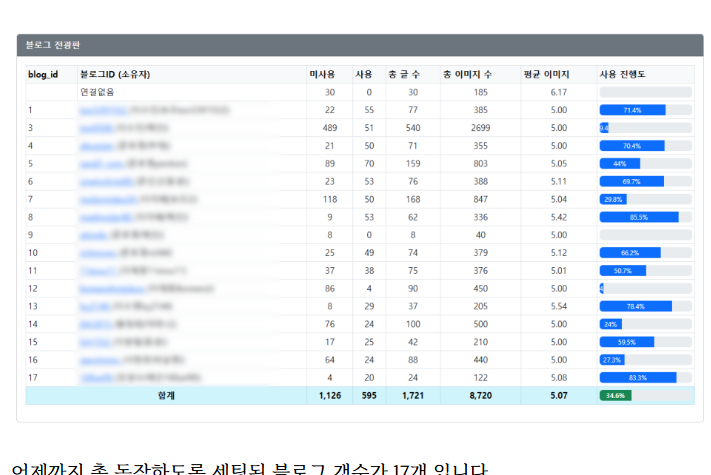711x475 pixels.
Task: Open the blog link for blog_id 7
Action: tap(108, 199)
